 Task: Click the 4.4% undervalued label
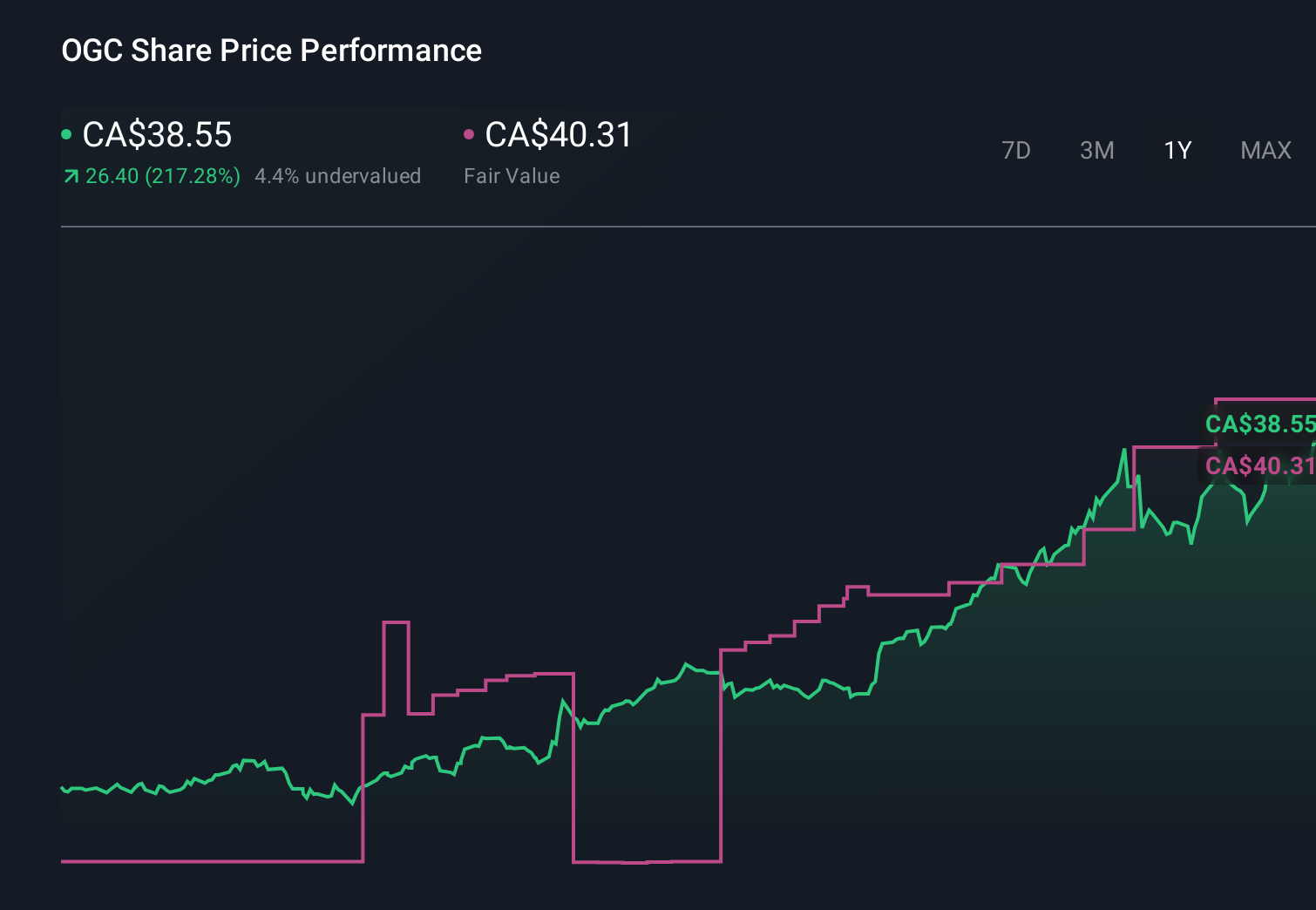point(338,176)
